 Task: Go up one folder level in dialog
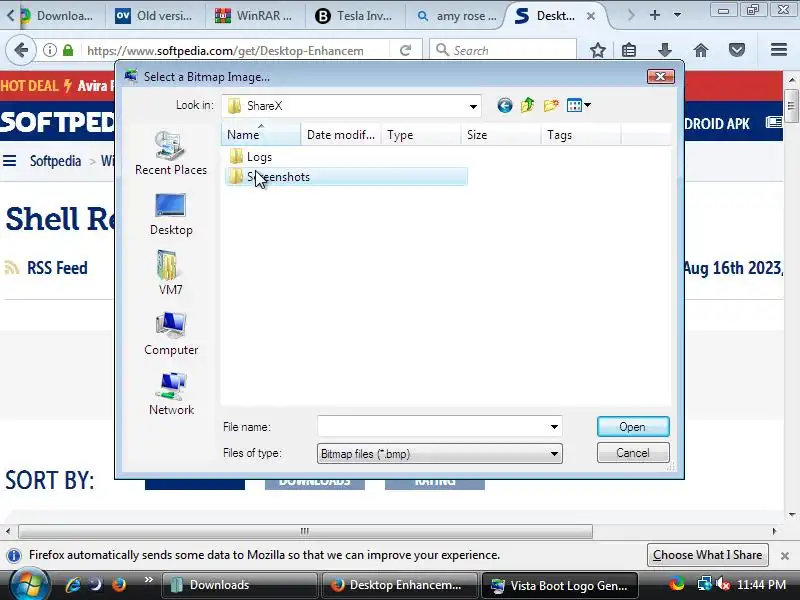click(x=528, y=105)
